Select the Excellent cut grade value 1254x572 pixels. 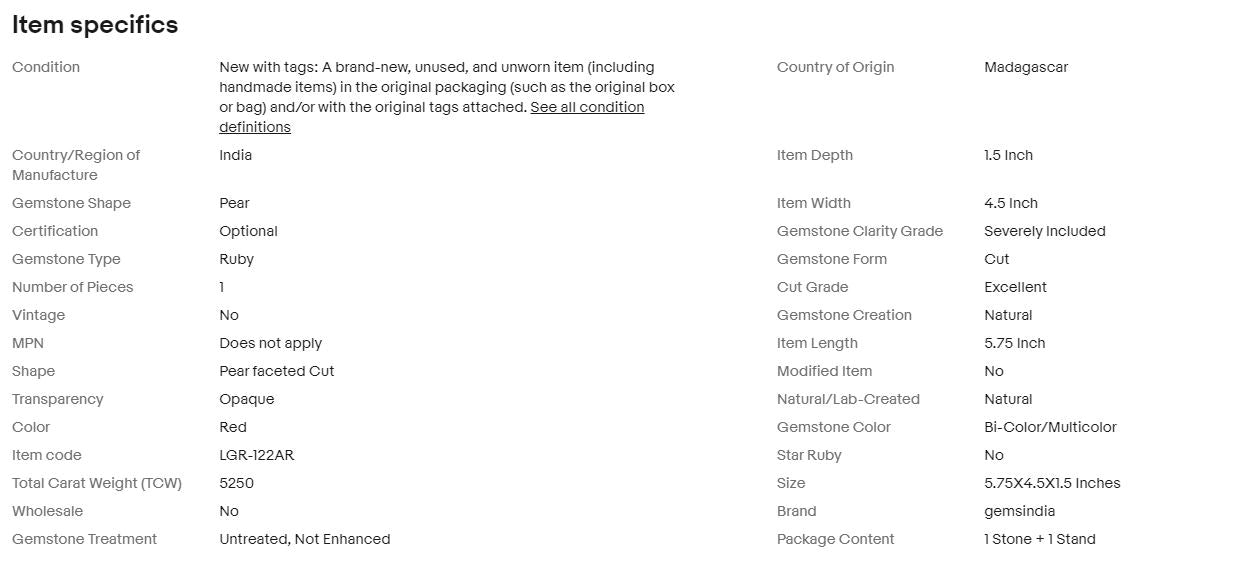coord(1015,287)
